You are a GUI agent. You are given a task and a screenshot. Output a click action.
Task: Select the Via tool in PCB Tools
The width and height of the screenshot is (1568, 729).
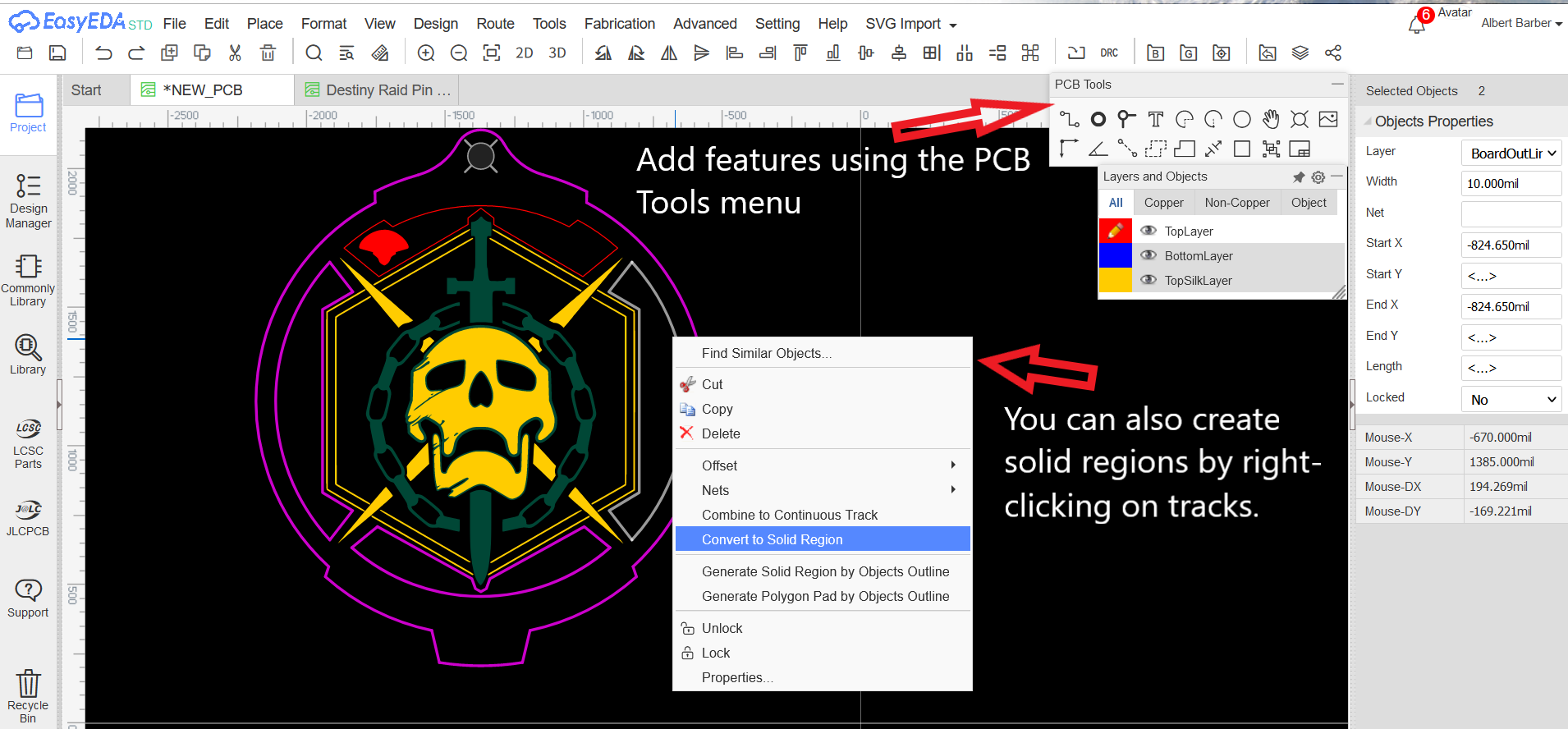pos(1126,119)
